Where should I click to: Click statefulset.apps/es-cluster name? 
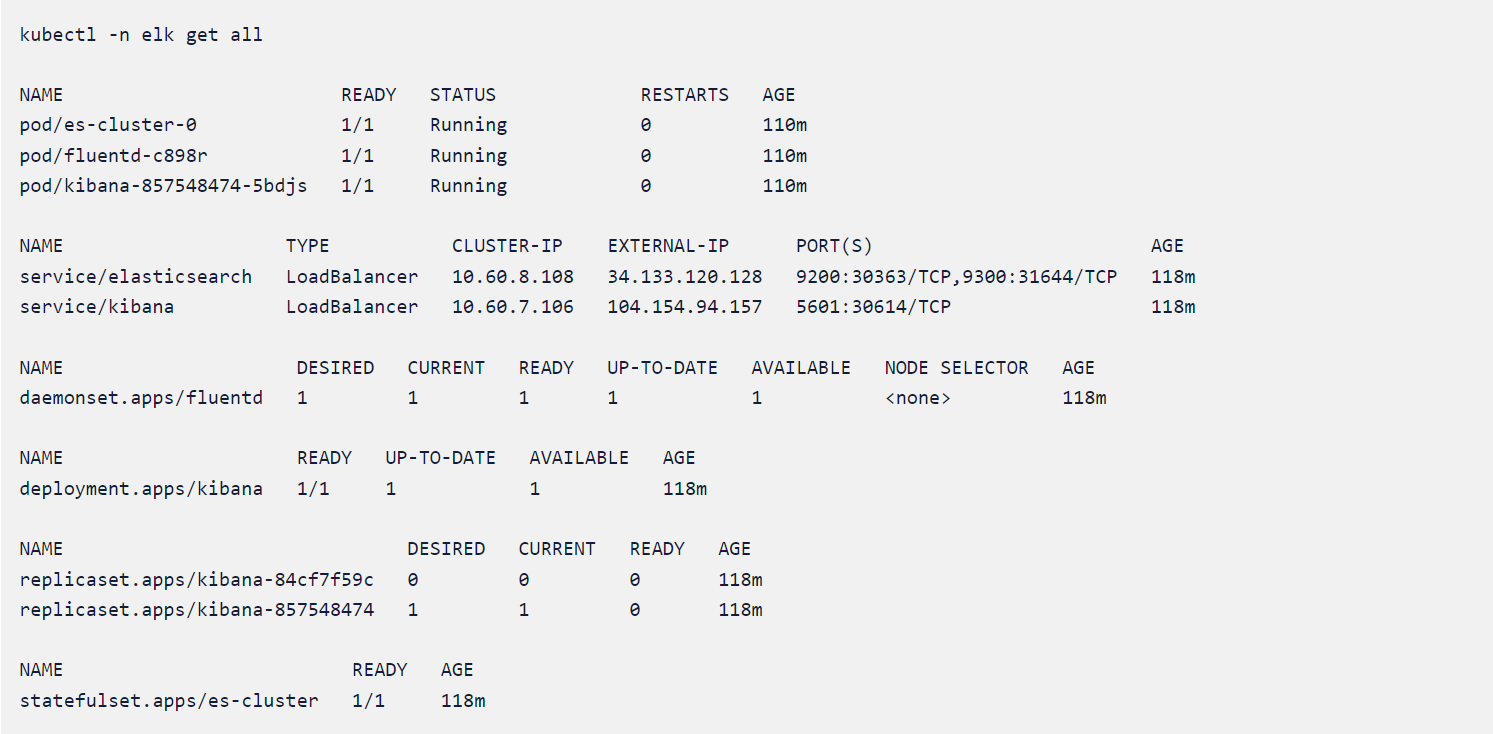(169, 701)
